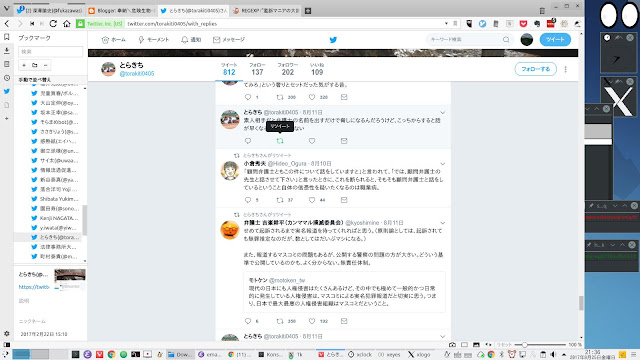Expand options chevron on 弁護士 吉峯耕平 tweet
This screenshot has width=640, height=360.
[442, 223]
